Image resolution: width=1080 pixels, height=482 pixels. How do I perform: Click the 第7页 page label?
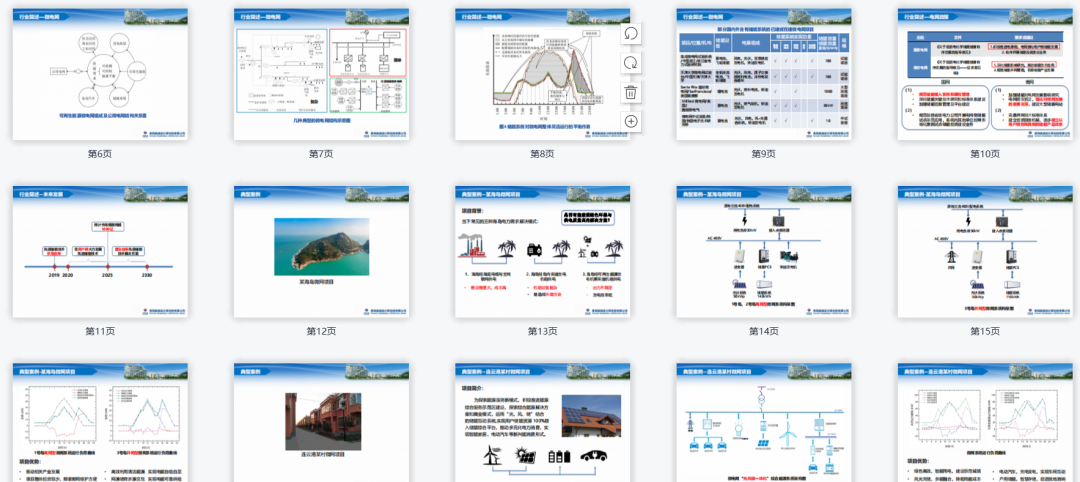322,154
